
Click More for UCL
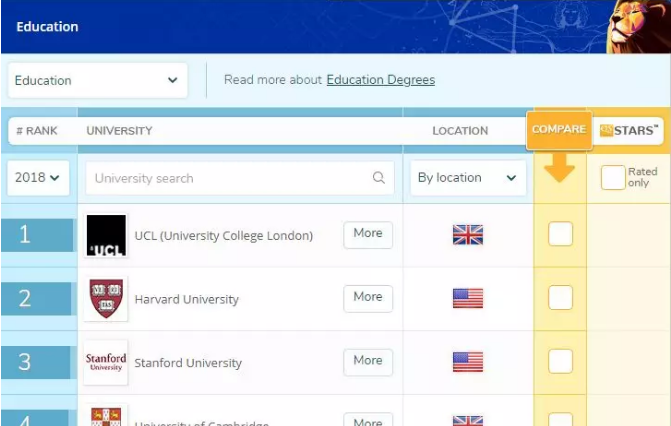click(368, 235)
